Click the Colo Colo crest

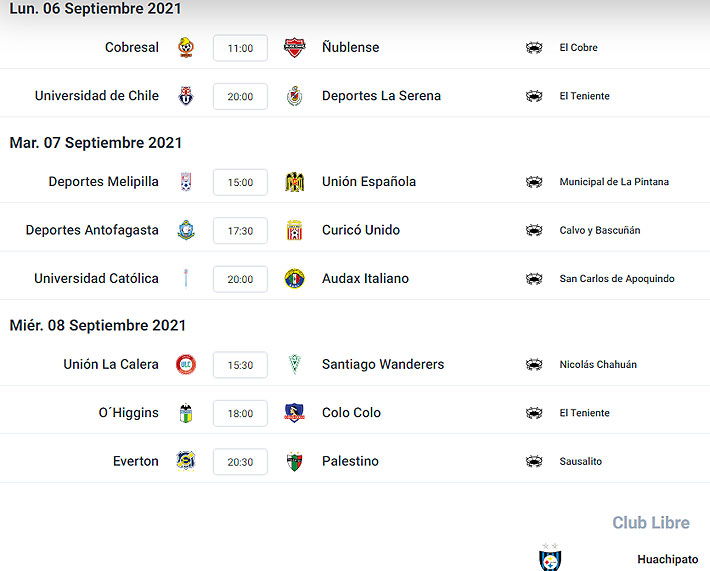pos(294,413)
